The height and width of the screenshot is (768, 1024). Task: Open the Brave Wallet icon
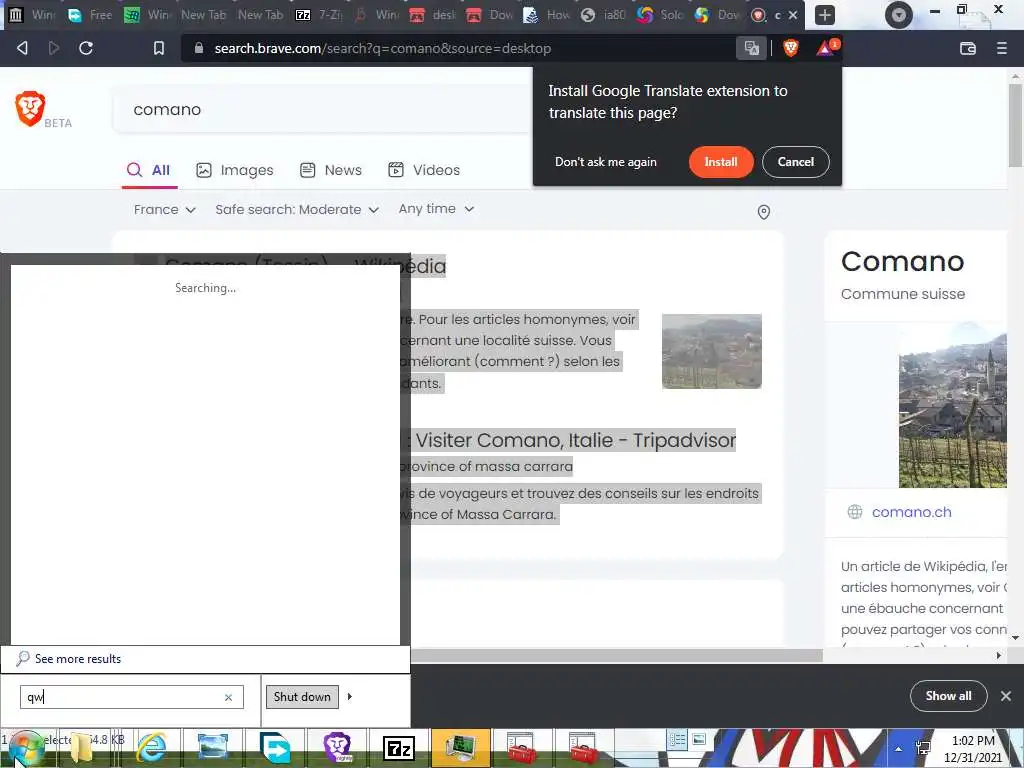967,48
